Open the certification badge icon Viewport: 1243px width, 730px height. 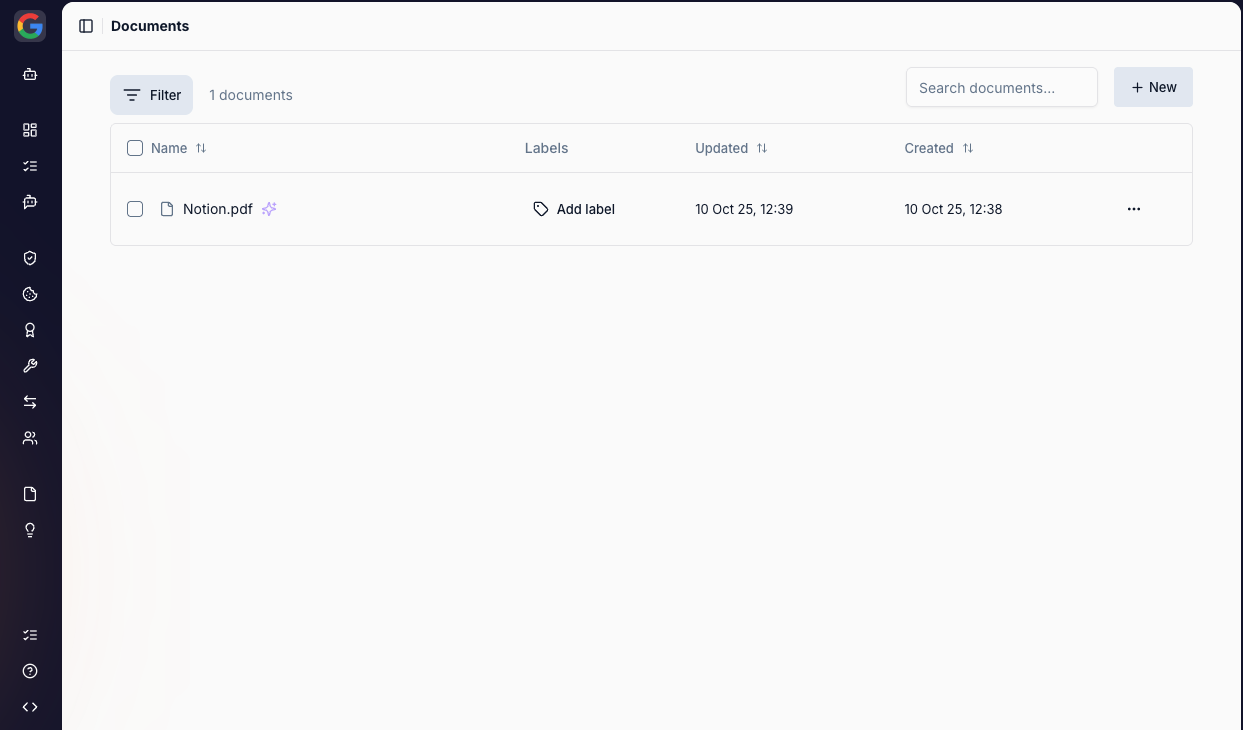pyautogui.click(x=30, y=330)
